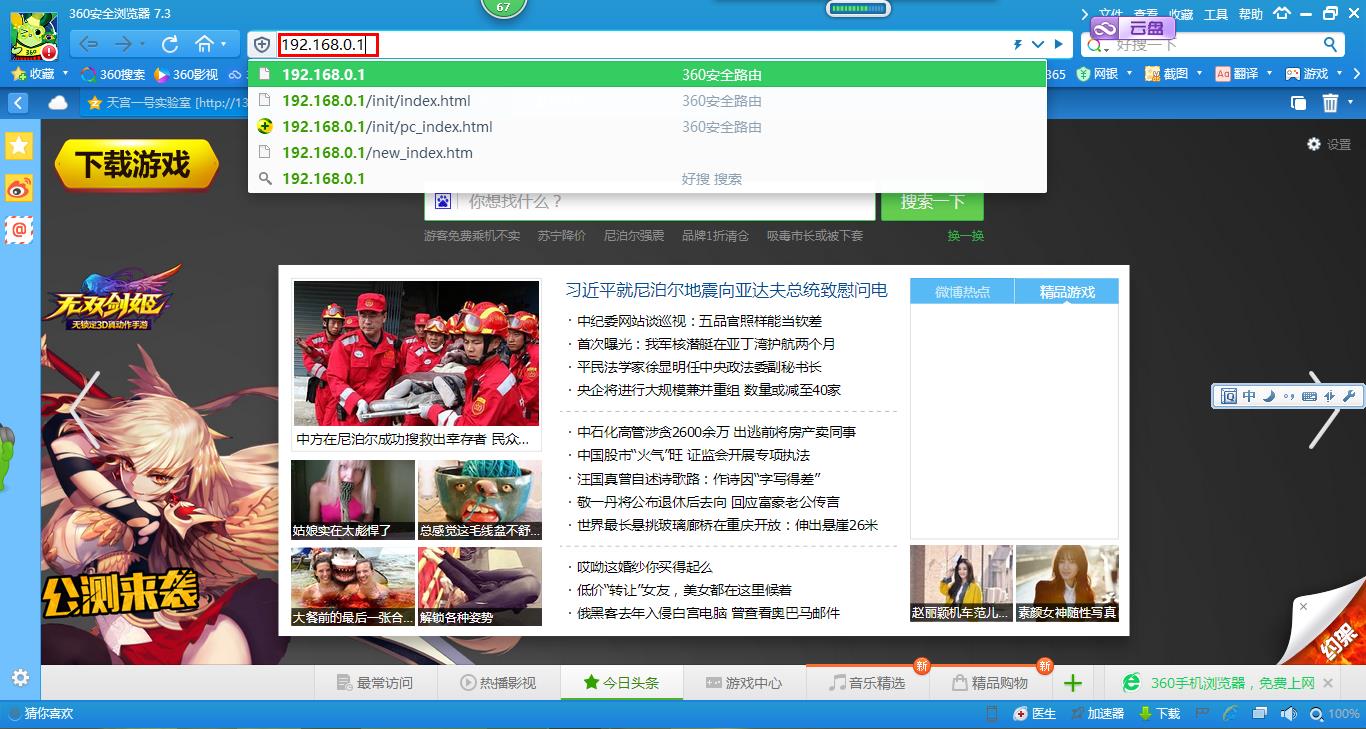Click the 截图 screenshot scissors tool
The height and width of the screenshot is (729, 1366).
pyautogui.click(x=1165, y=74)
